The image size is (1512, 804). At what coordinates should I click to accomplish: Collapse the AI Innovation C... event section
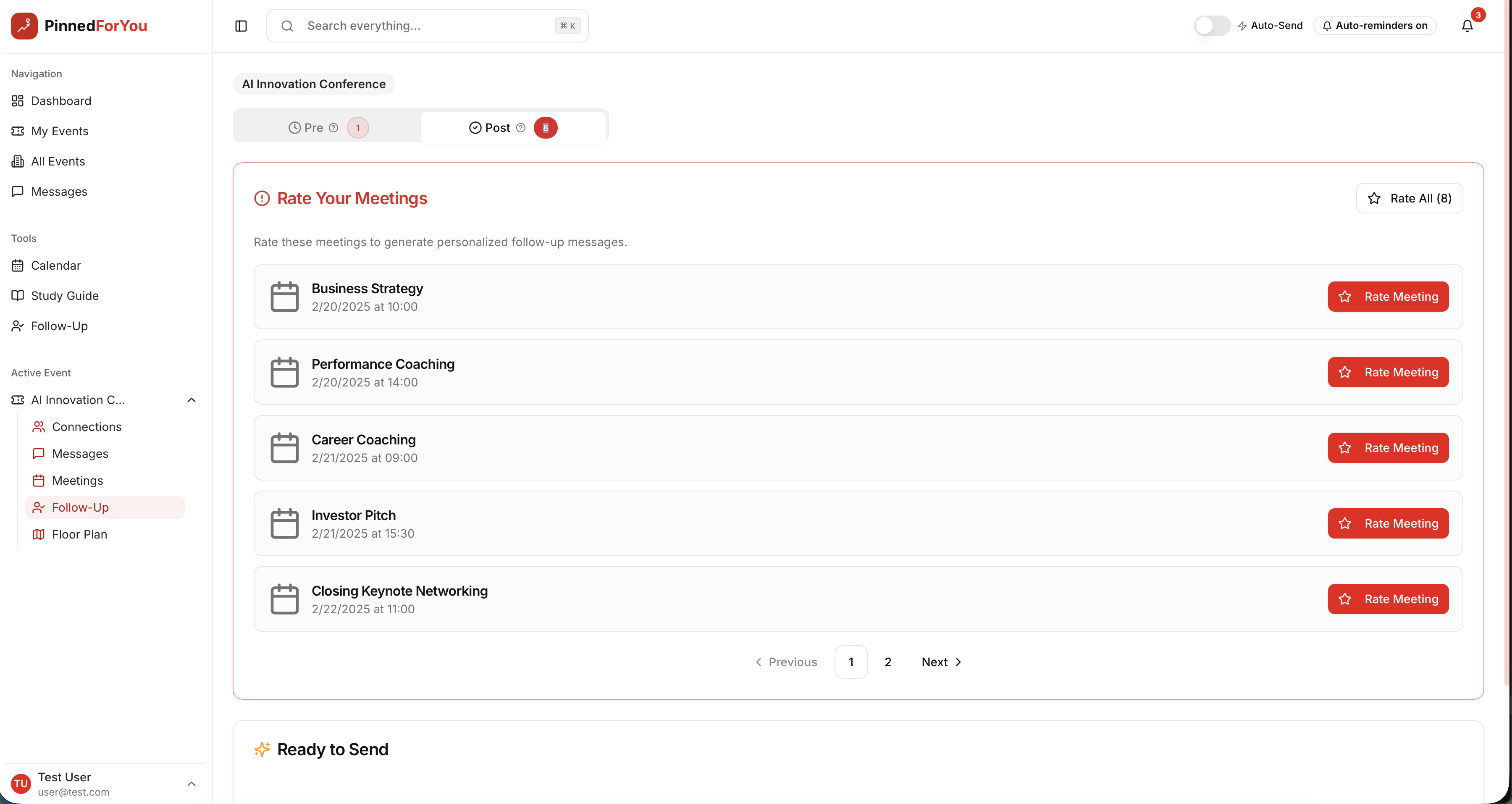[x=191, y=399]
